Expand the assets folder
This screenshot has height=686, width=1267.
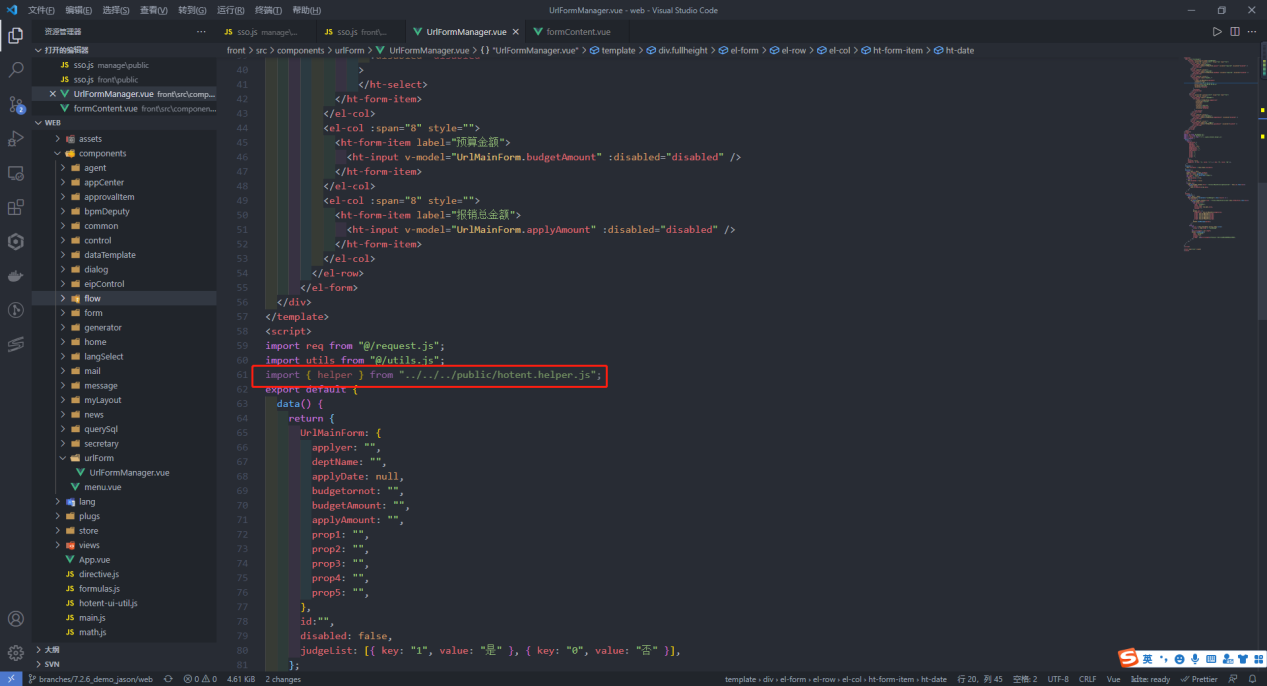pyautogui.click(x=58, y=139)
